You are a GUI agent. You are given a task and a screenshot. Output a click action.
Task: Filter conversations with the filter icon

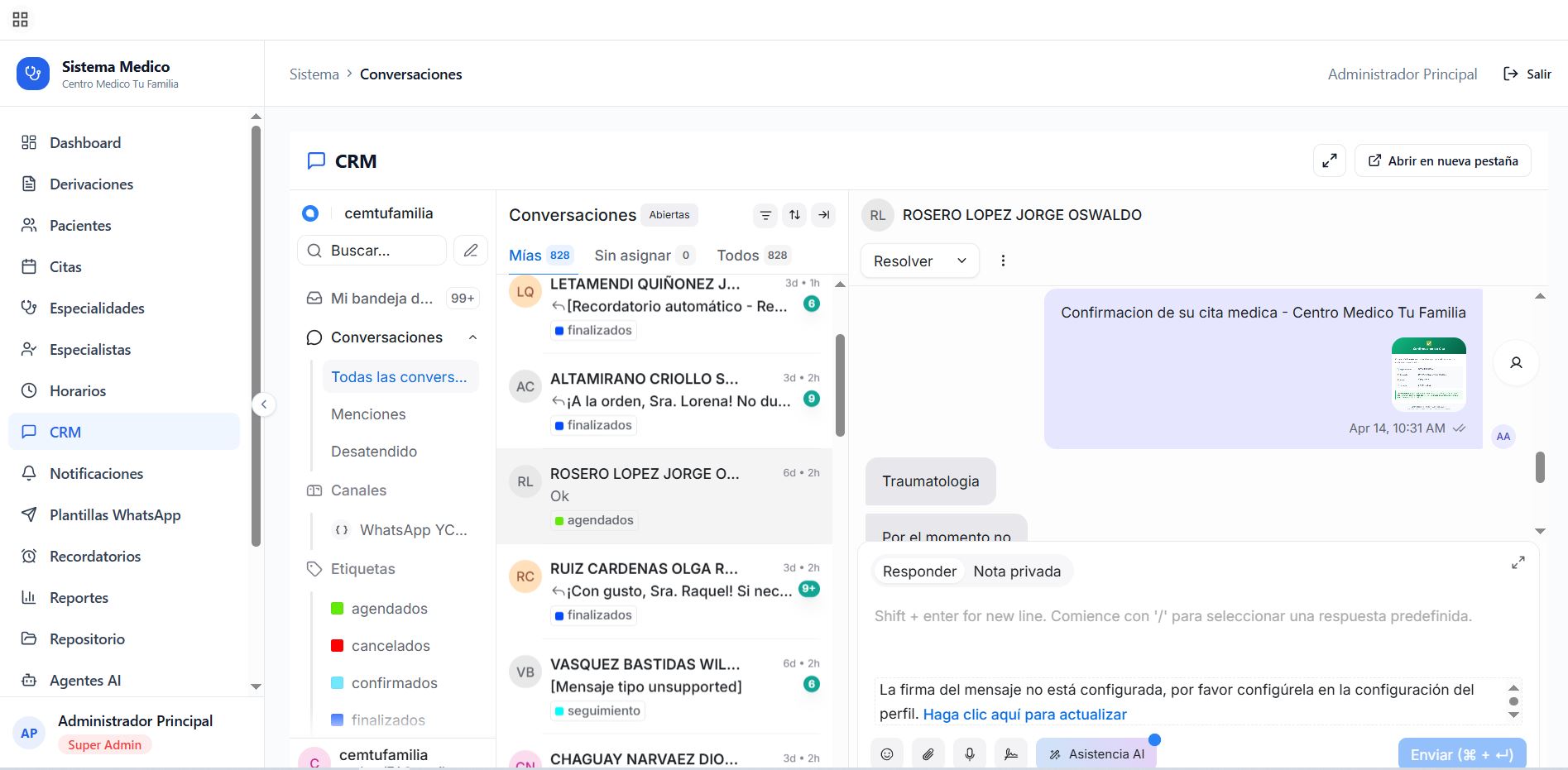(x=765, y=214)
